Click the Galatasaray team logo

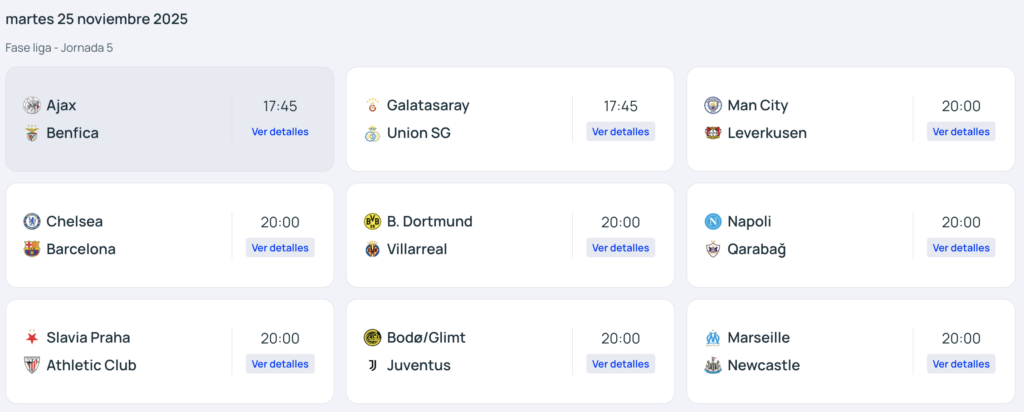click(372, 105)
